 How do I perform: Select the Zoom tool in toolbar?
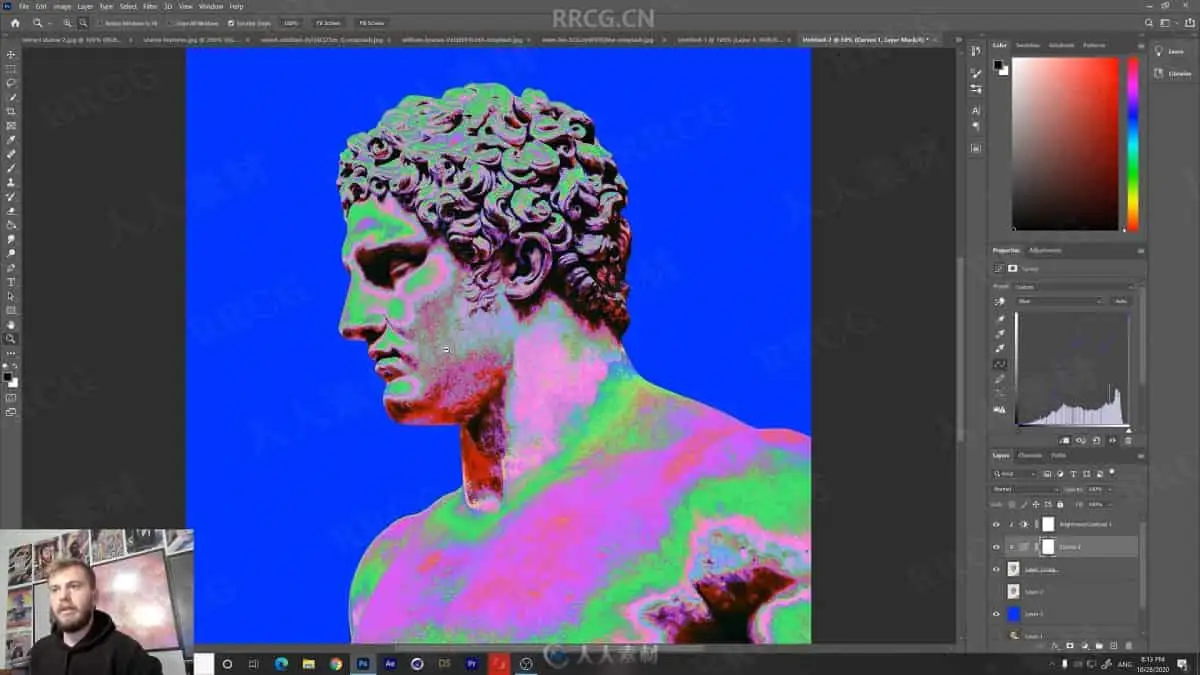click(x=11, y=339)
